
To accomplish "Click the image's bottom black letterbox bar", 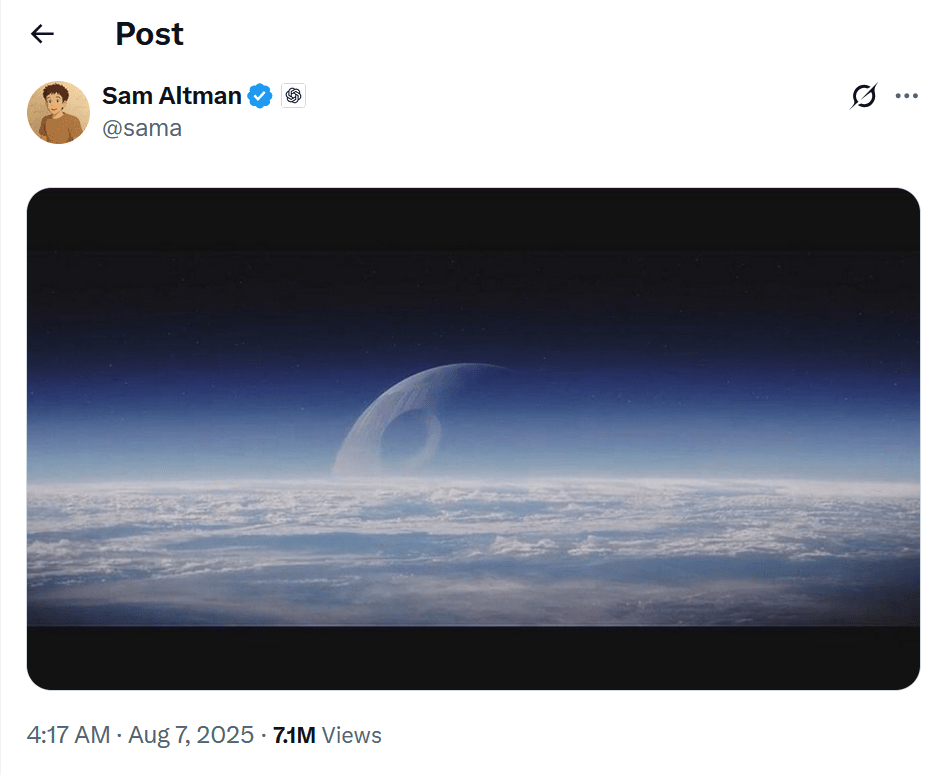I will click(x=473, y=657).
